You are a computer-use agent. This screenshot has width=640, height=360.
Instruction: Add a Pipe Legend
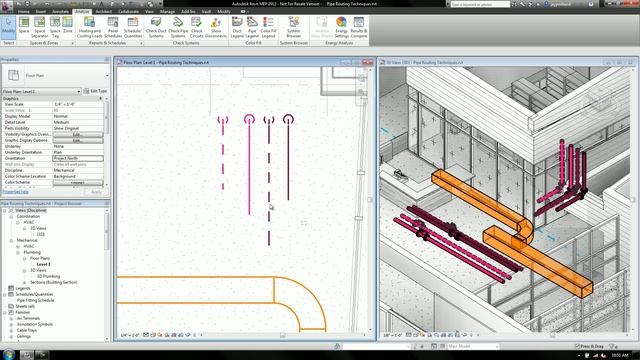click(x=252, y=27)
